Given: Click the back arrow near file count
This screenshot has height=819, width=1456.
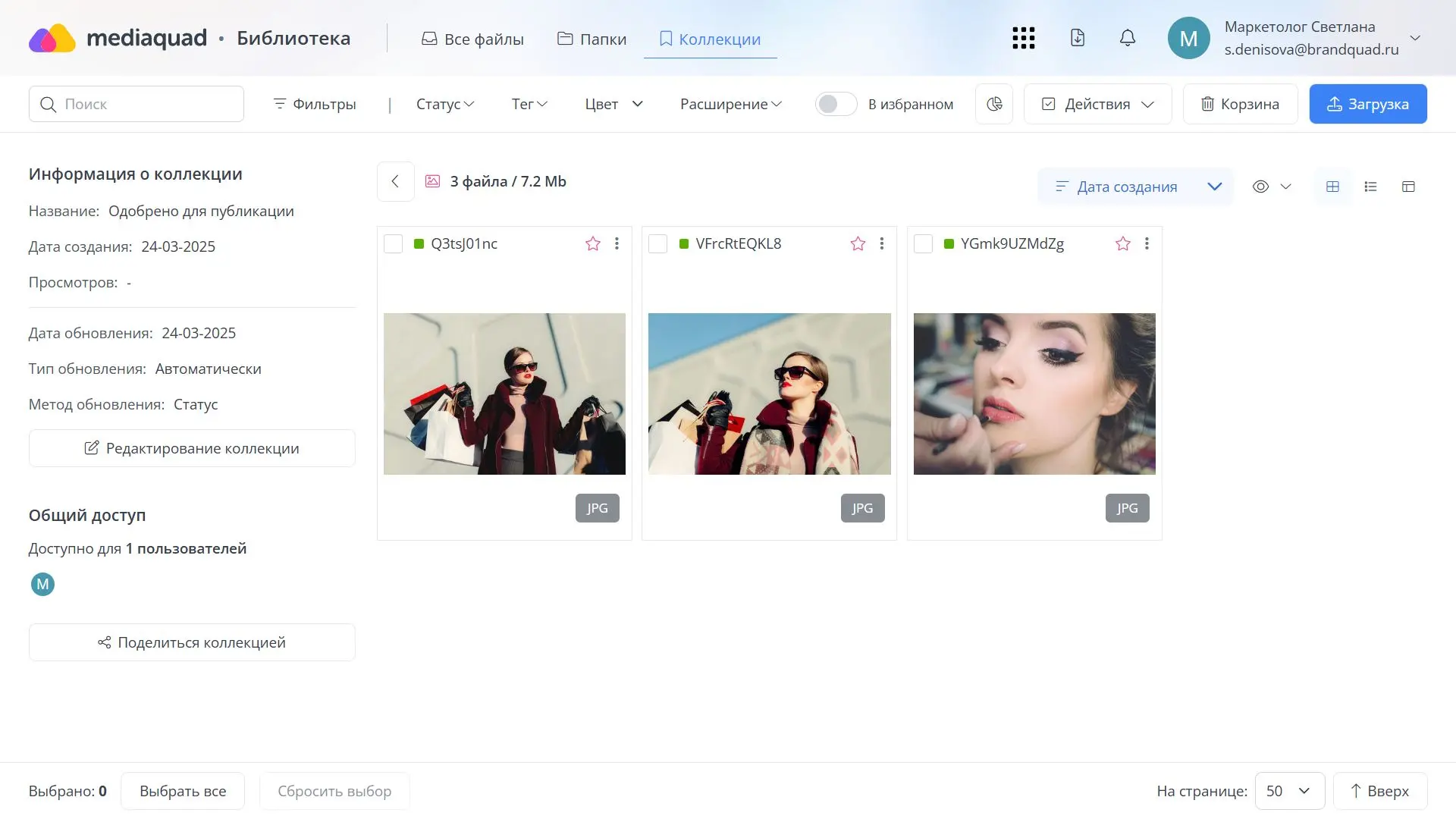Looking at the screenshot, I should 395,181.
